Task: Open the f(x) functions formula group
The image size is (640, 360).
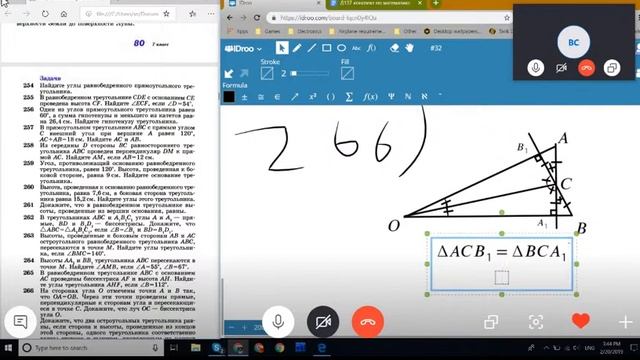Action: [x=370, y=97]
